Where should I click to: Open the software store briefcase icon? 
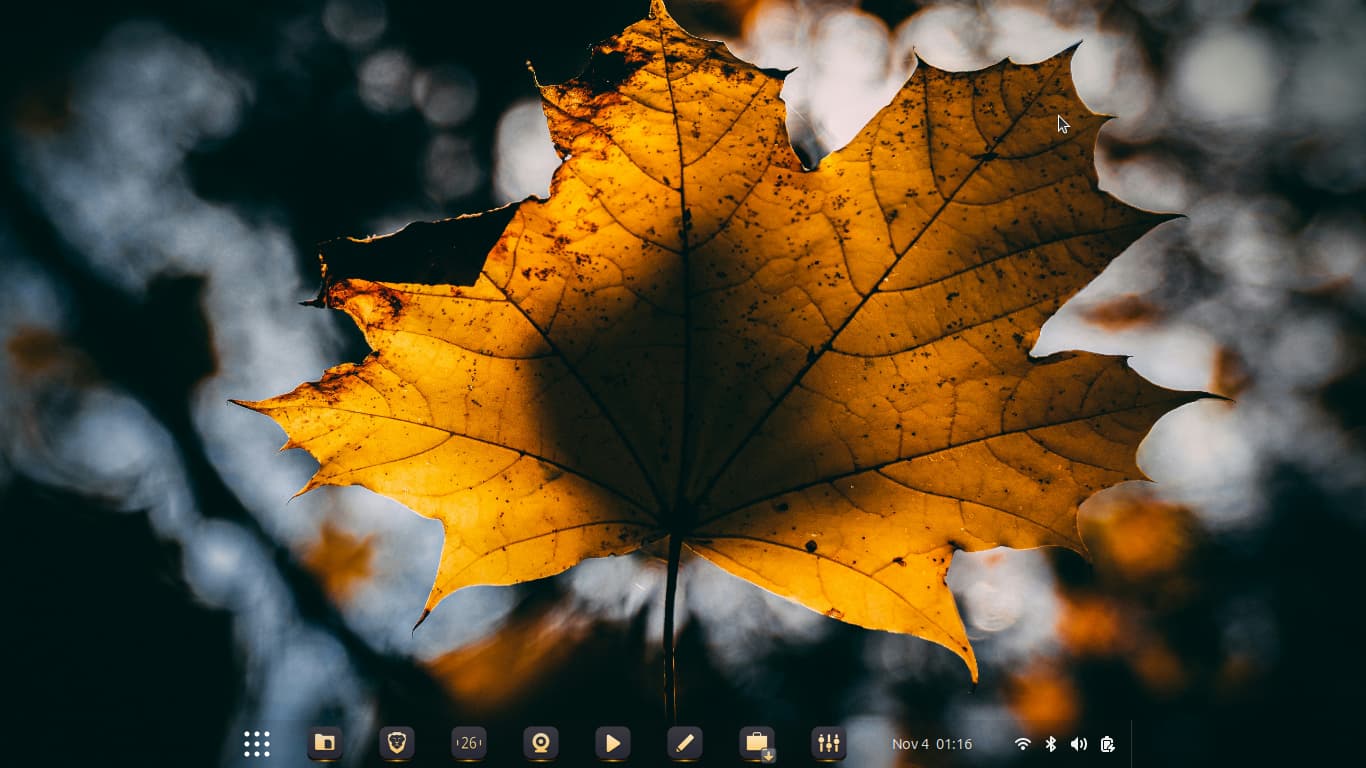point(756,742)
